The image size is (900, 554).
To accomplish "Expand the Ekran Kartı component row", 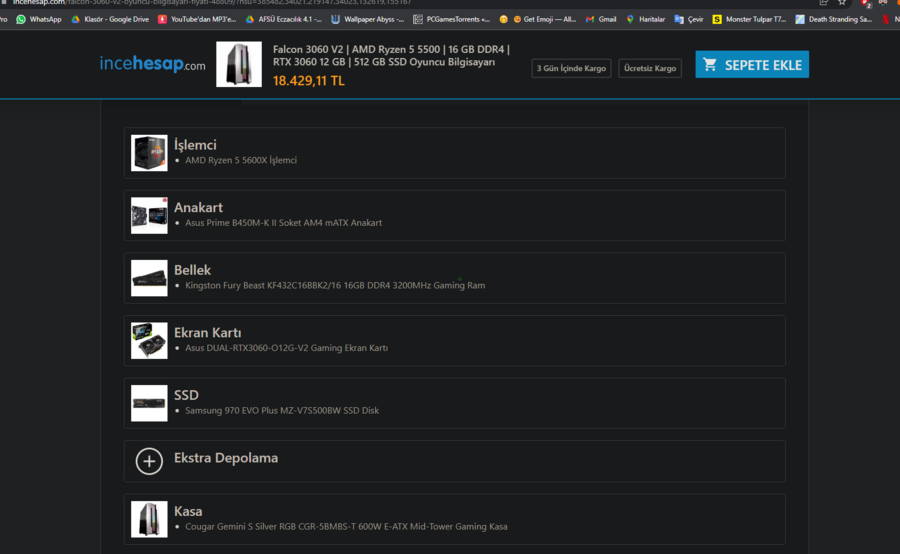I will [455, 340].
